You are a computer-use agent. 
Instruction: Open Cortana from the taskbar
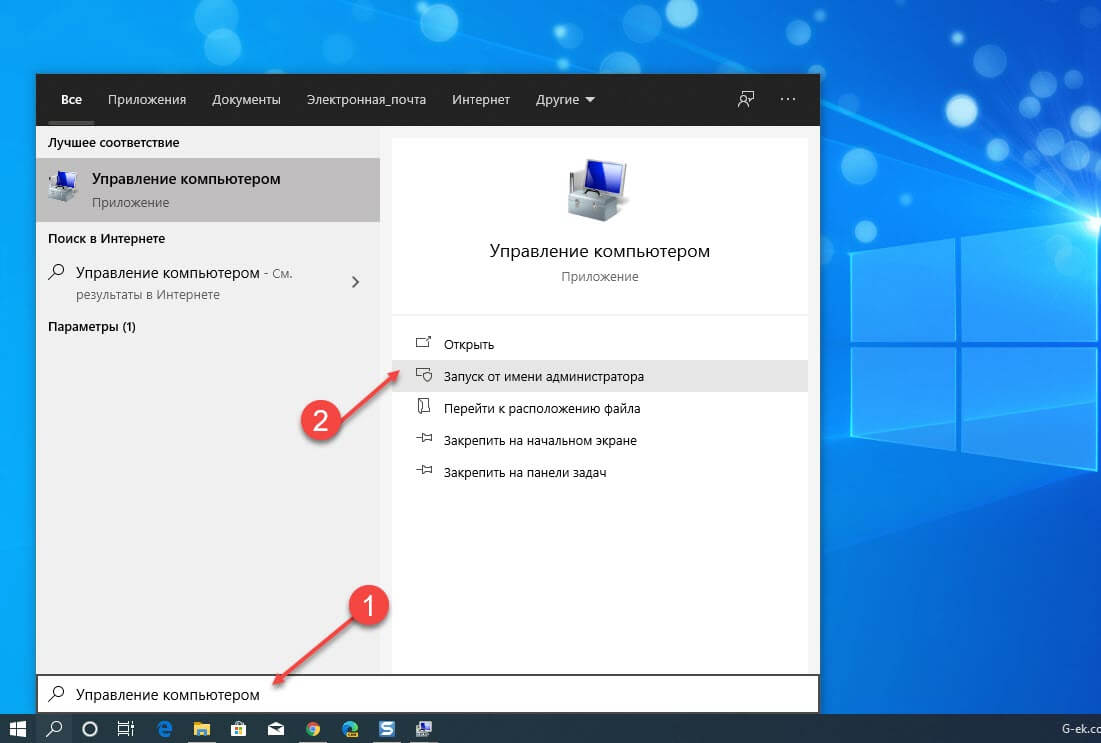pos(90,729)
